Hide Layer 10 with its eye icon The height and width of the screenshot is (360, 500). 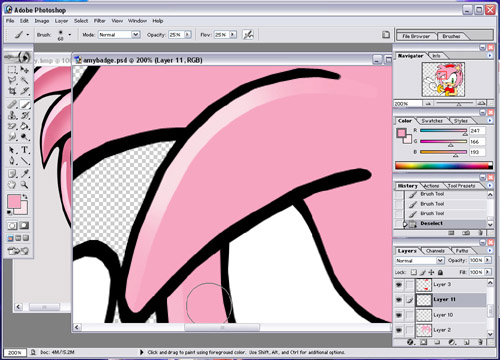tap(399, 315)
